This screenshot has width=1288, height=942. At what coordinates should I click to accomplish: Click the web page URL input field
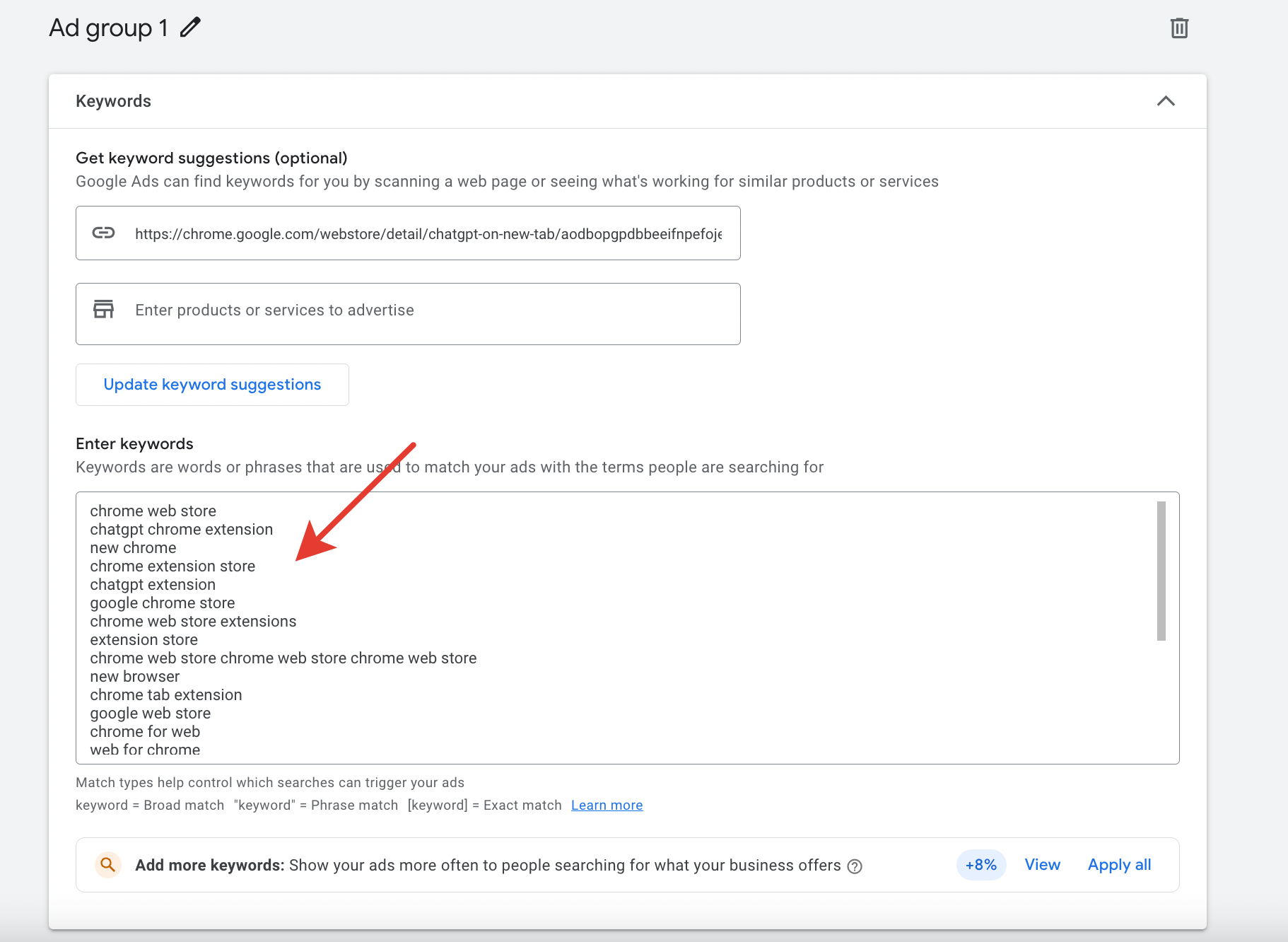pyautogui.click(x=428, y=234)
